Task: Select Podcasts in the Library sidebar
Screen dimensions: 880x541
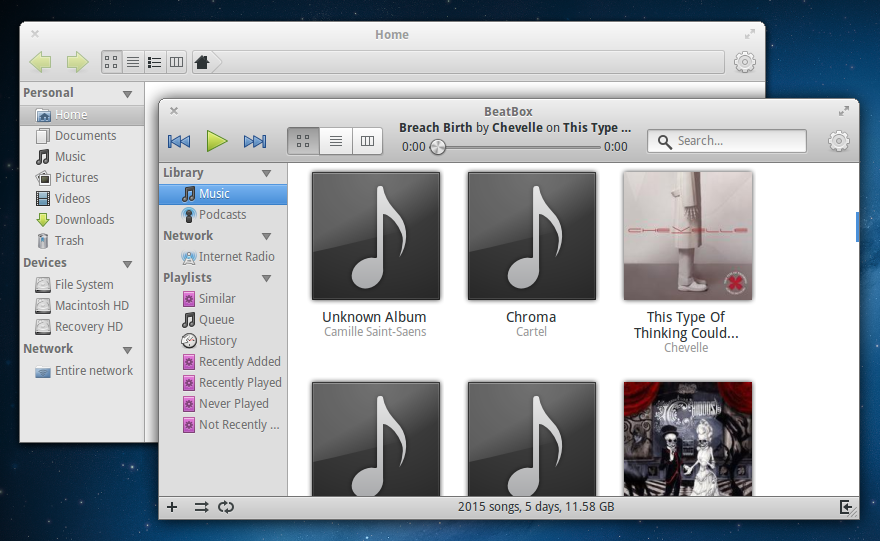Action: (222, 215)
